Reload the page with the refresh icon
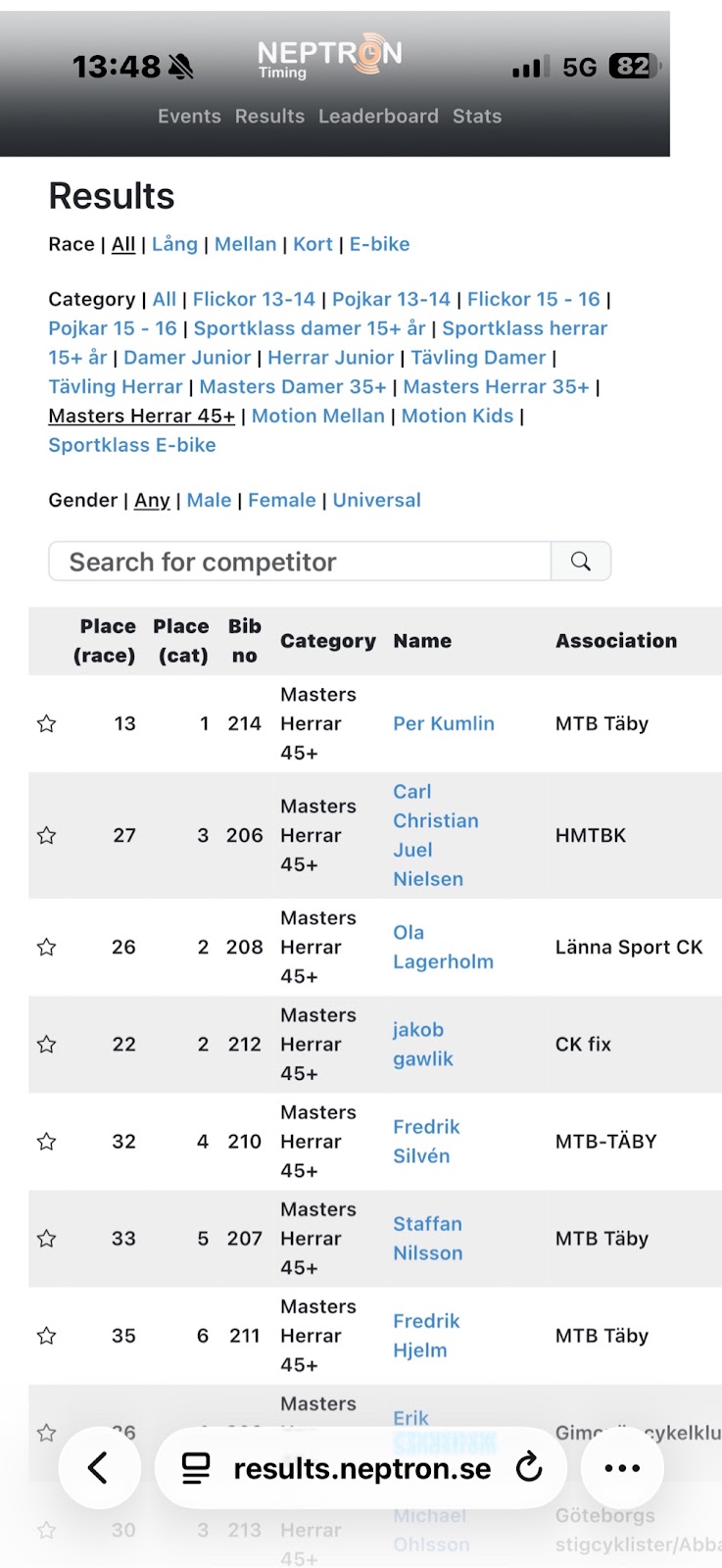This screenshot has height=1568, width=722. [x=529, y=1467]
